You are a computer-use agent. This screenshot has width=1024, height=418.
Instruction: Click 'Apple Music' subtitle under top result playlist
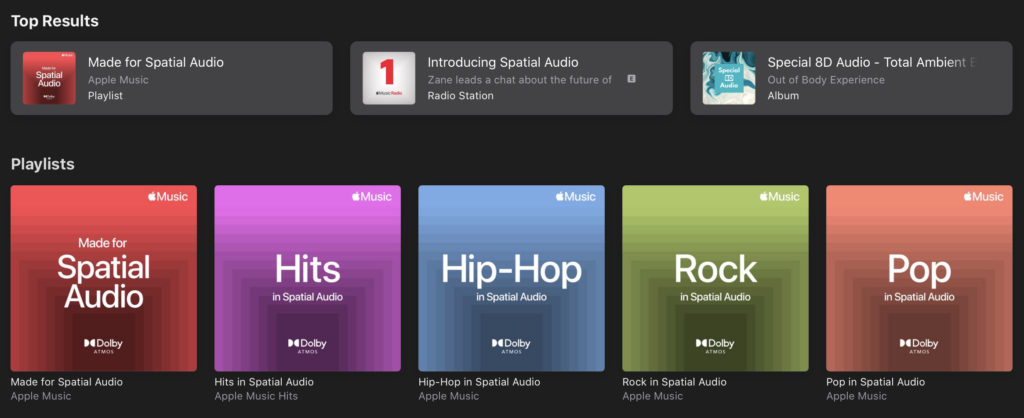(118, 80)
